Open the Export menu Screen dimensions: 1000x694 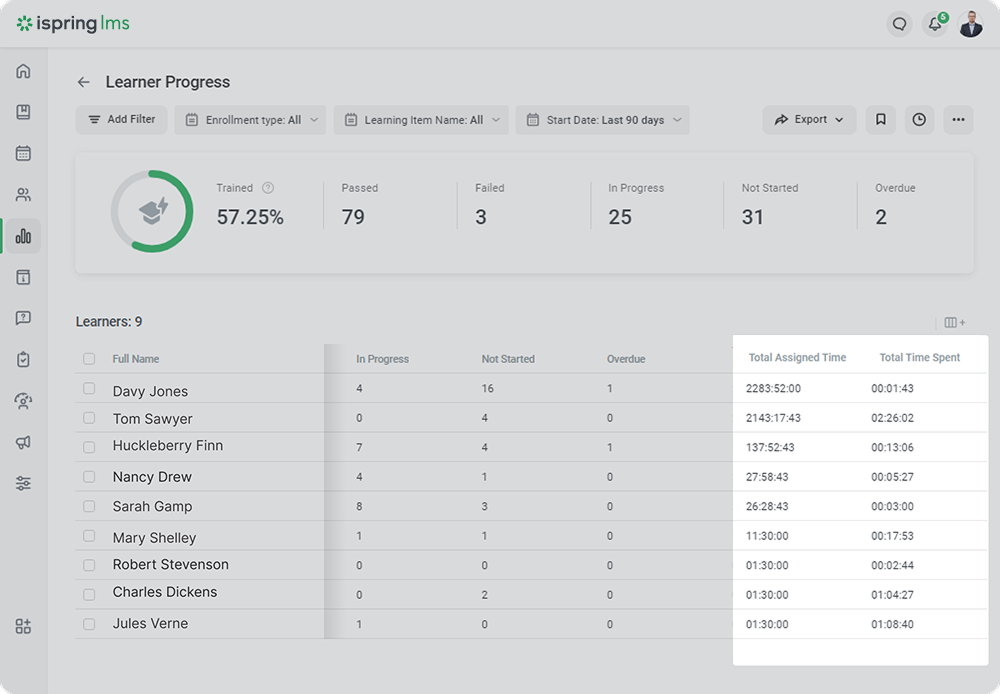[x=809, y=120]
